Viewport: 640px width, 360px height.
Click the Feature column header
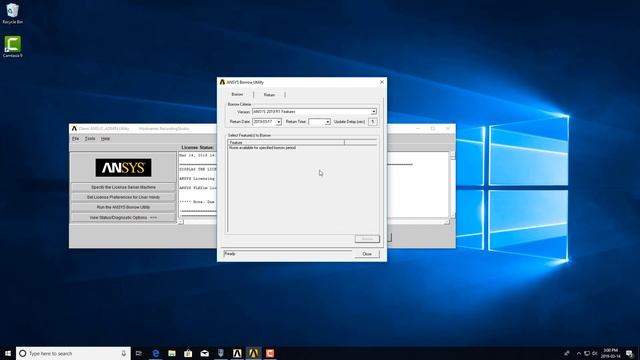click(286, 142)
